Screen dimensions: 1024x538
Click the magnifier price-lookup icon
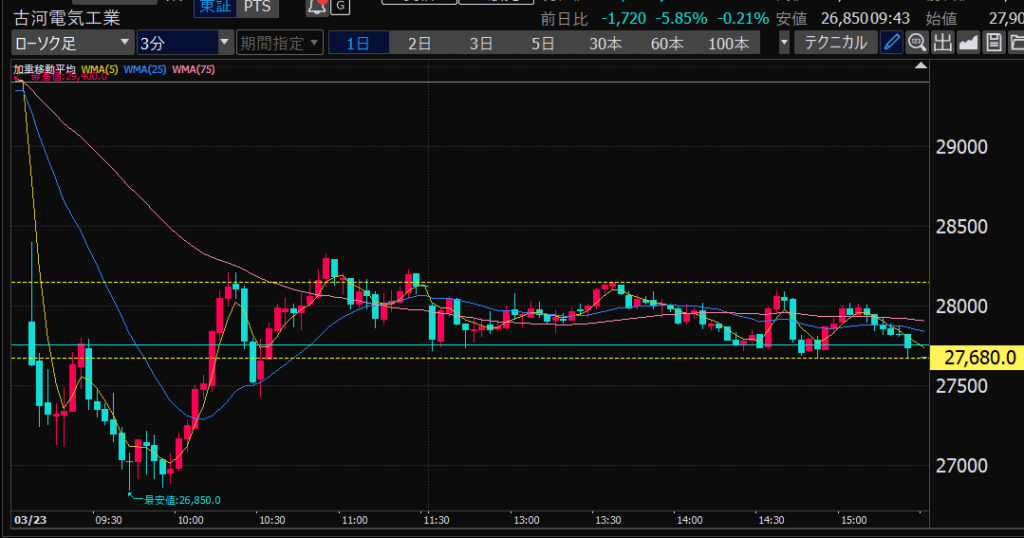[916, 42]
